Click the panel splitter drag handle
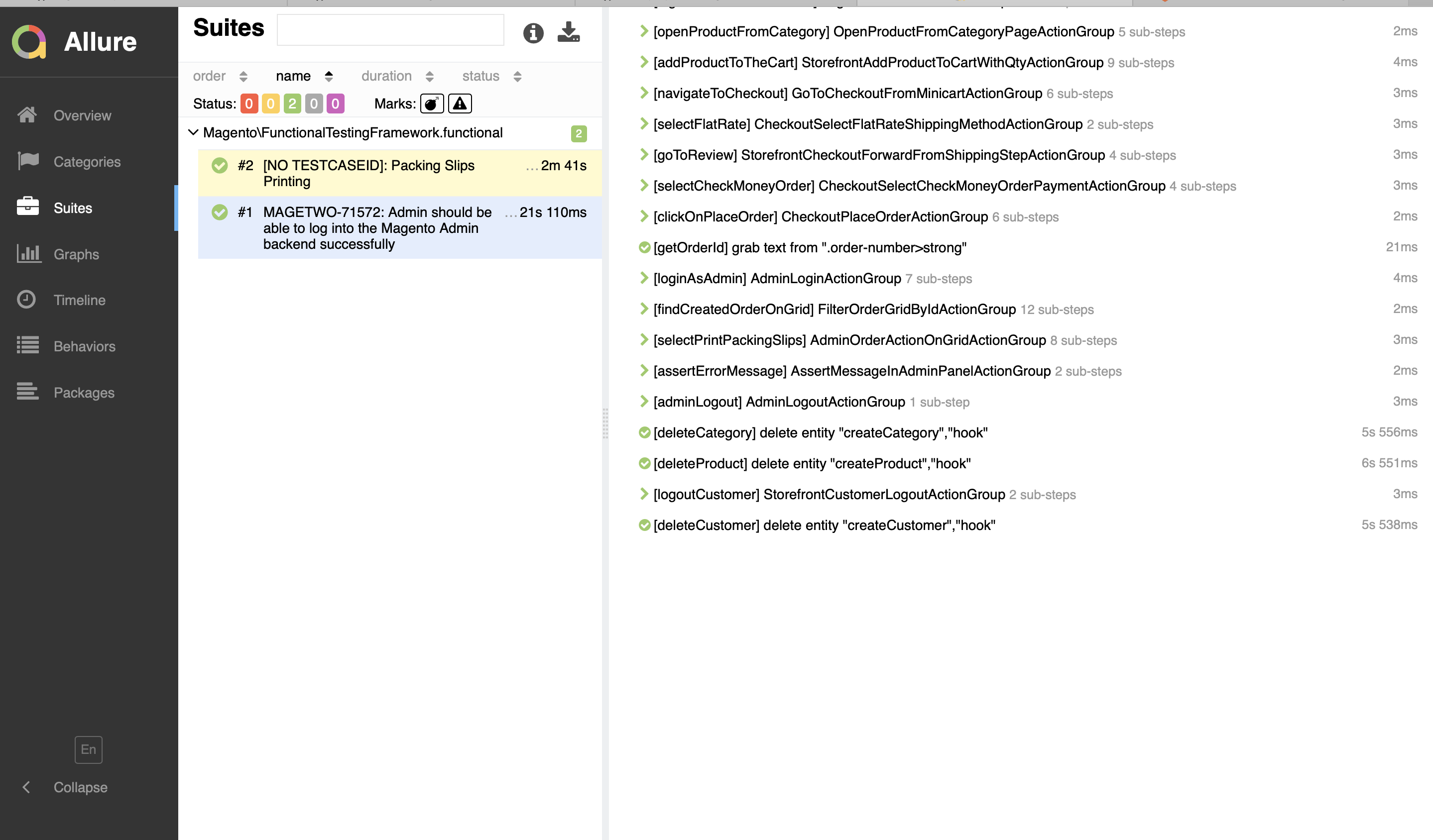Screen dimensions: 1433x840 [x=605, y=423]
